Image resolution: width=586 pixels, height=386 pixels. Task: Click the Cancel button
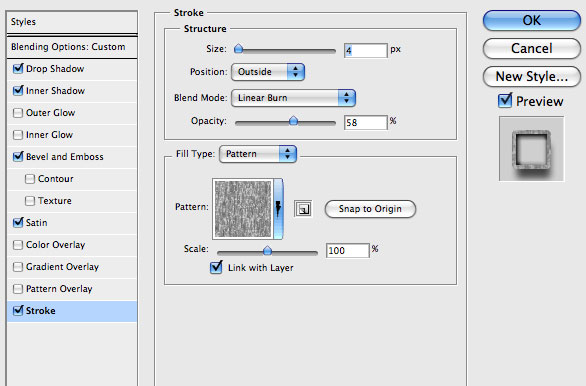pyautogui.click(x=531, y=48)
